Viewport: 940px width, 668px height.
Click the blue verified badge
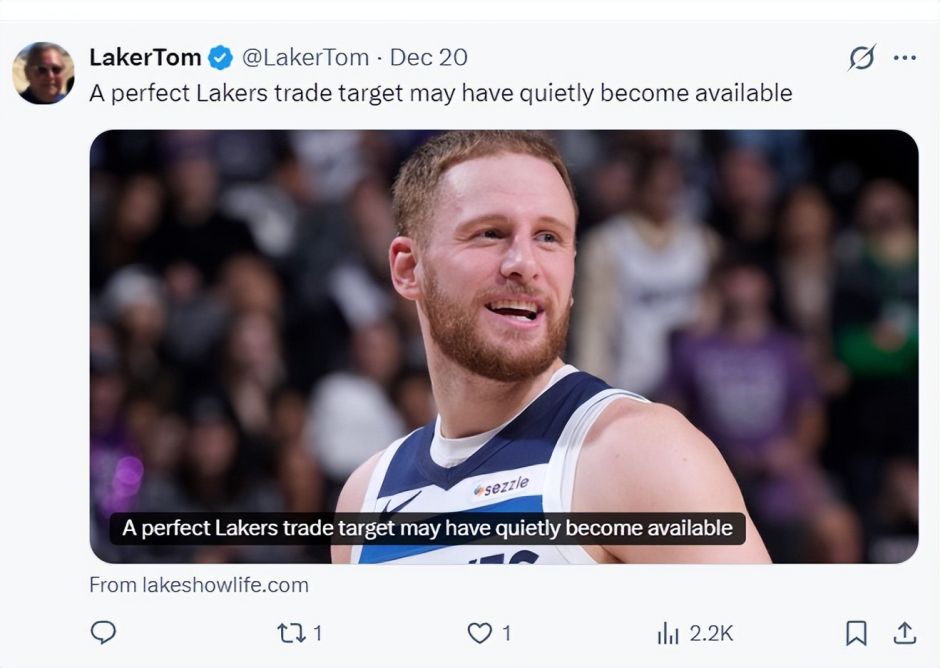pos(220,58)
